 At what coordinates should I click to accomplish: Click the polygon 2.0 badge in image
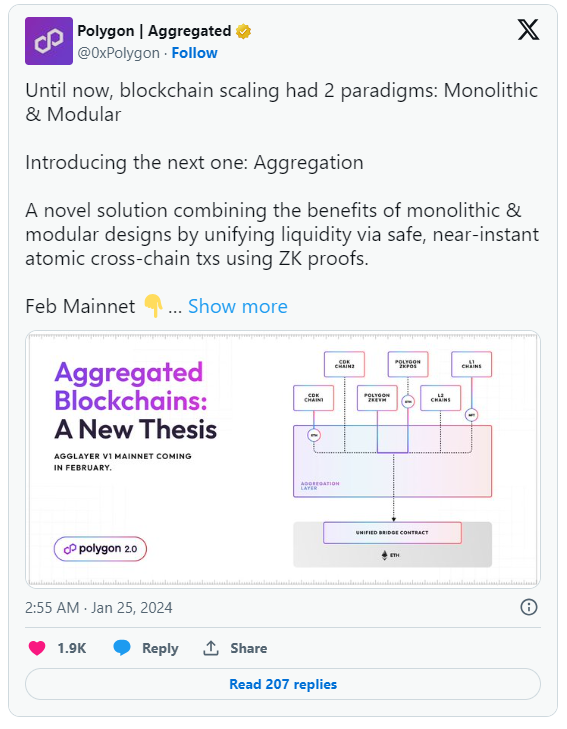[100, 549]
